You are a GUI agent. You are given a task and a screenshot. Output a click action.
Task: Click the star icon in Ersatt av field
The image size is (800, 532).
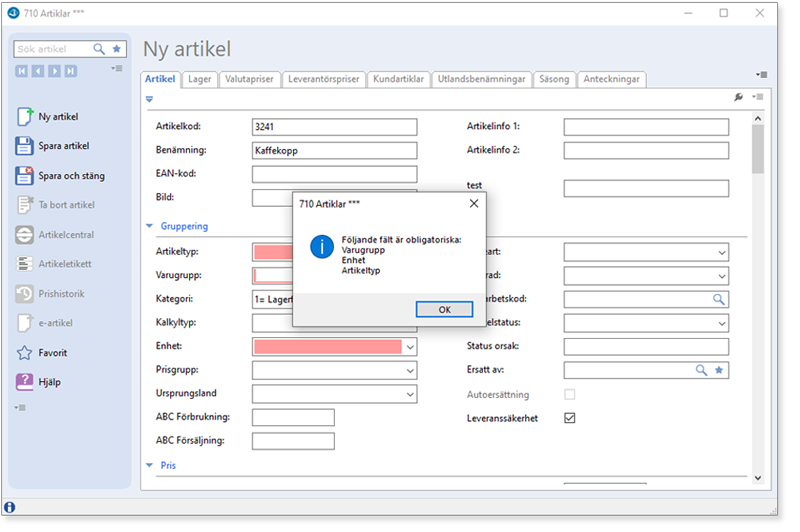point(719,370)
